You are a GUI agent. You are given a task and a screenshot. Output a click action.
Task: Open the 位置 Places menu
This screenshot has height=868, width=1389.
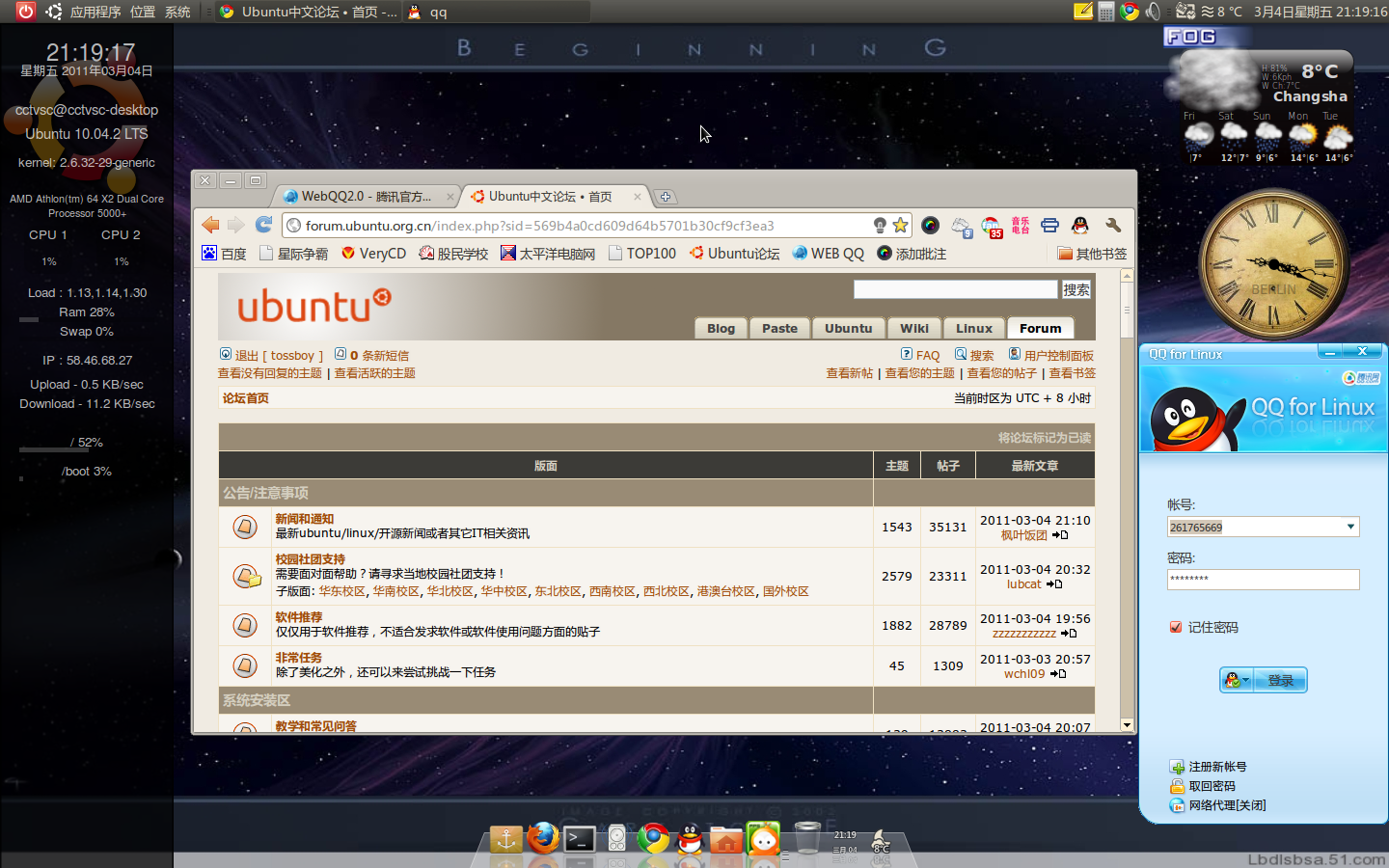[x=143, y=12]
